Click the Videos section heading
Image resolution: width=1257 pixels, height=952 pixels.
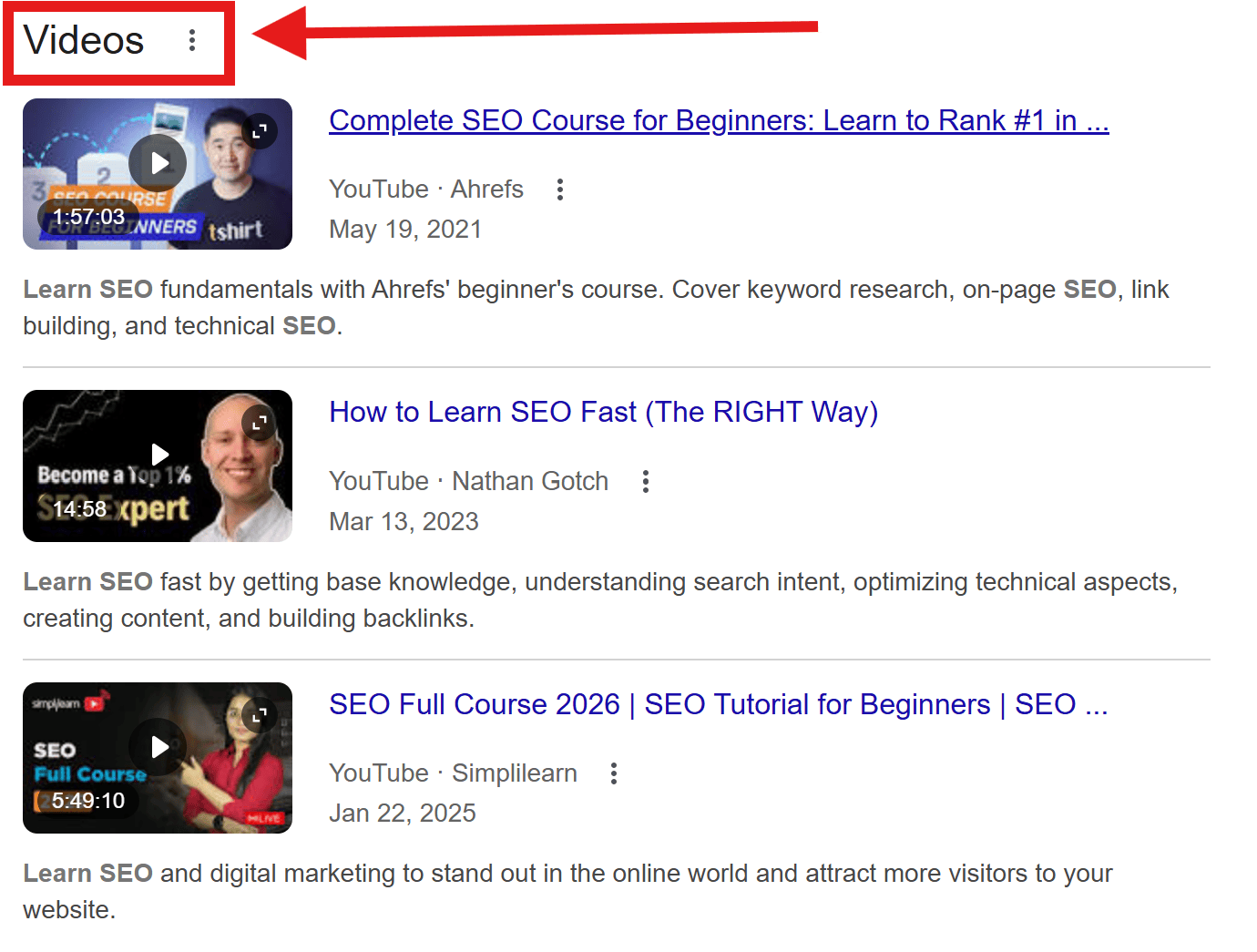coord(84,40)
